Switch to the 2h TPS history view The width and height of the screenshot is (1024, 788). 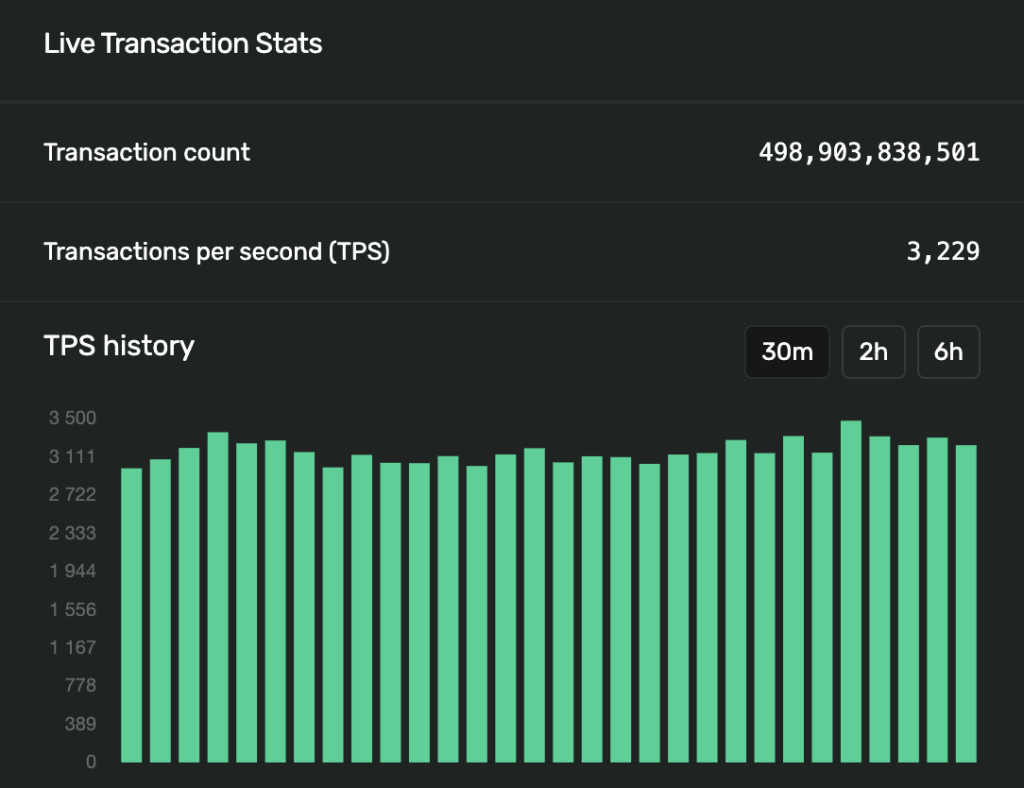point(873,352)
